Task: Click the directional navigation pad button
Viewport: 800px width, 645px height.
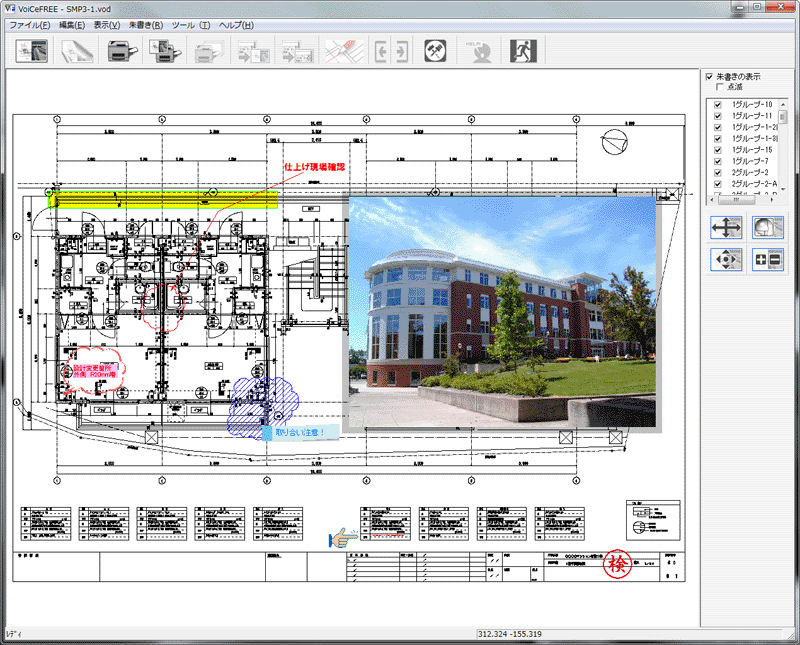Action: pyautogui.click(x=727, y=260)
